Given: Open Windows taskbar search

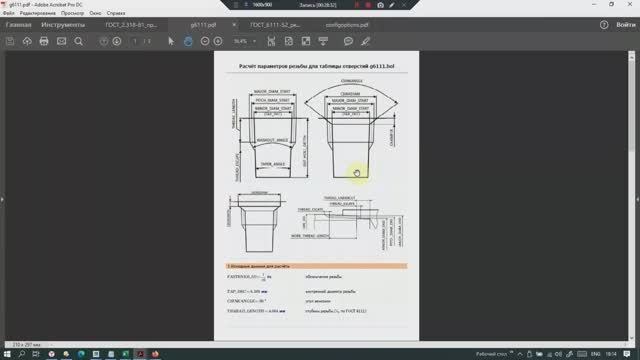Looking at the screenshot, I should point(22,354).
